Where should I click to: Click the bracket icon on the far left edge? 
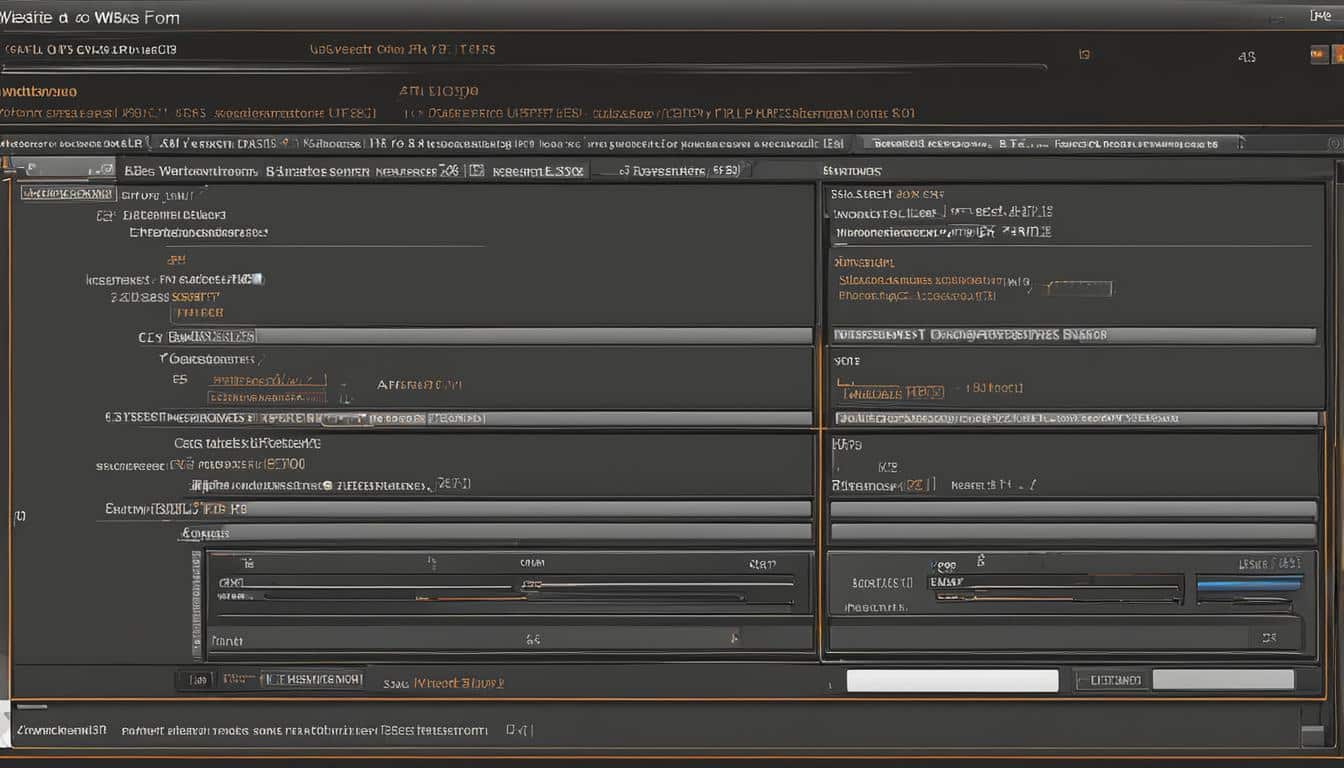click(x=19, y=516)
